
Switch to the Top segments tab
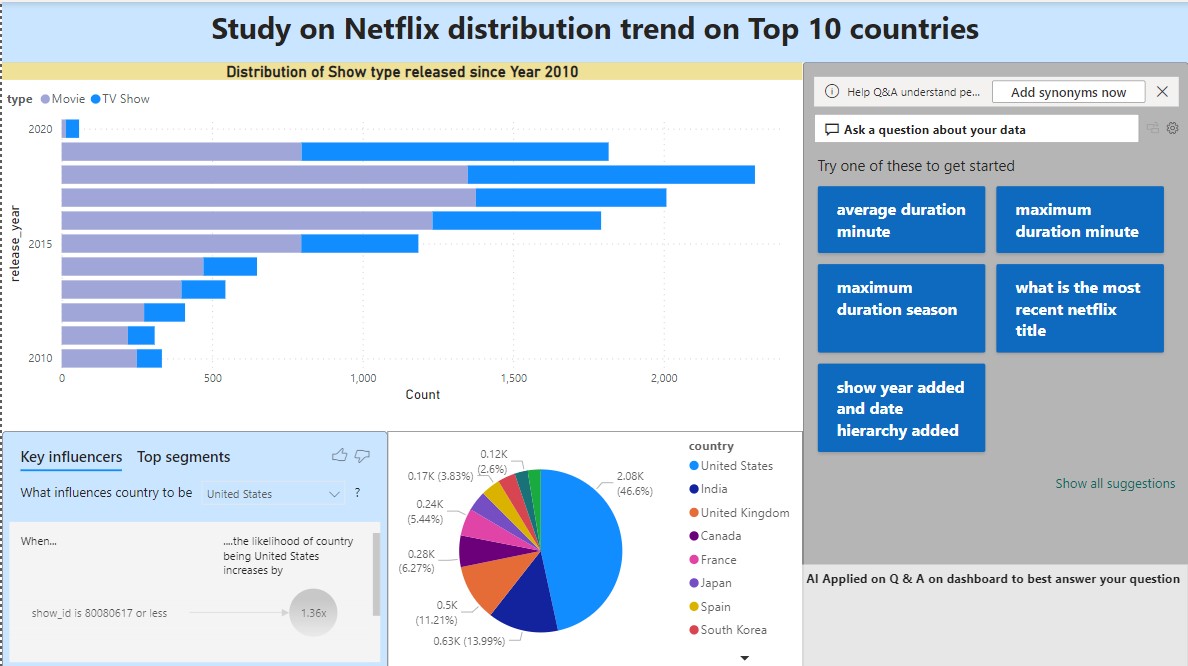(x=183, y=457)
